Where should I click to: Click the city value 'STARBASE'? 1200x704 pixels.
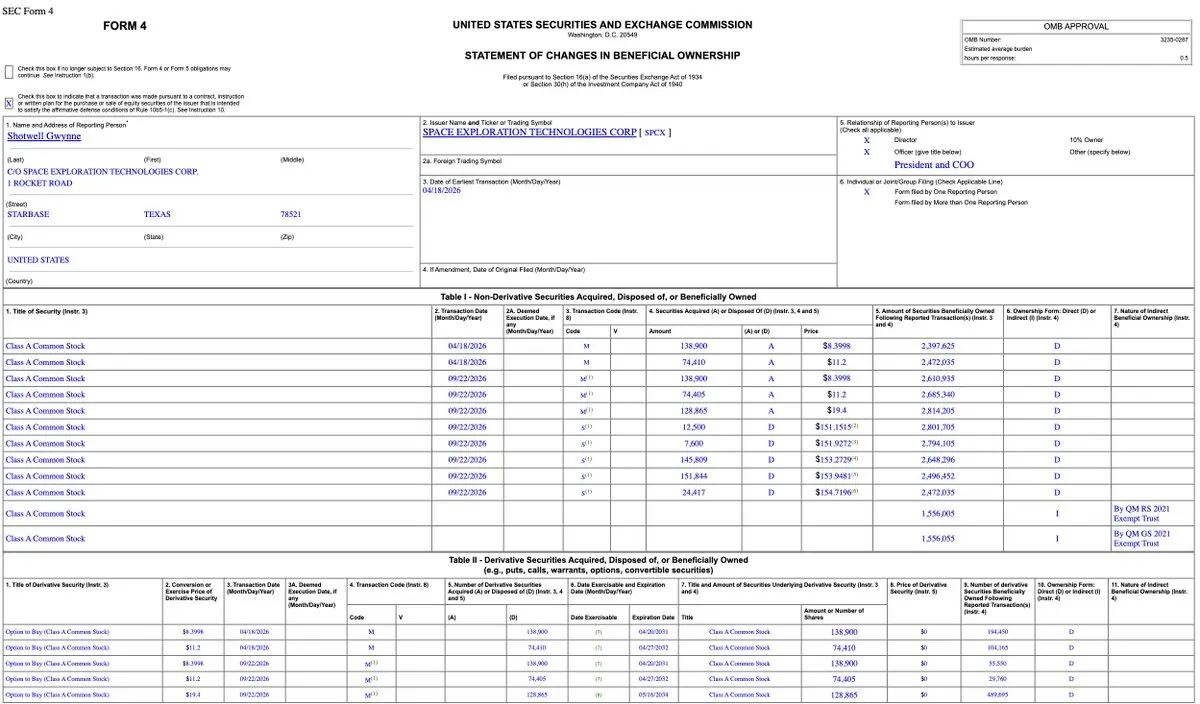pyautogui.click(x=28, y=214)
